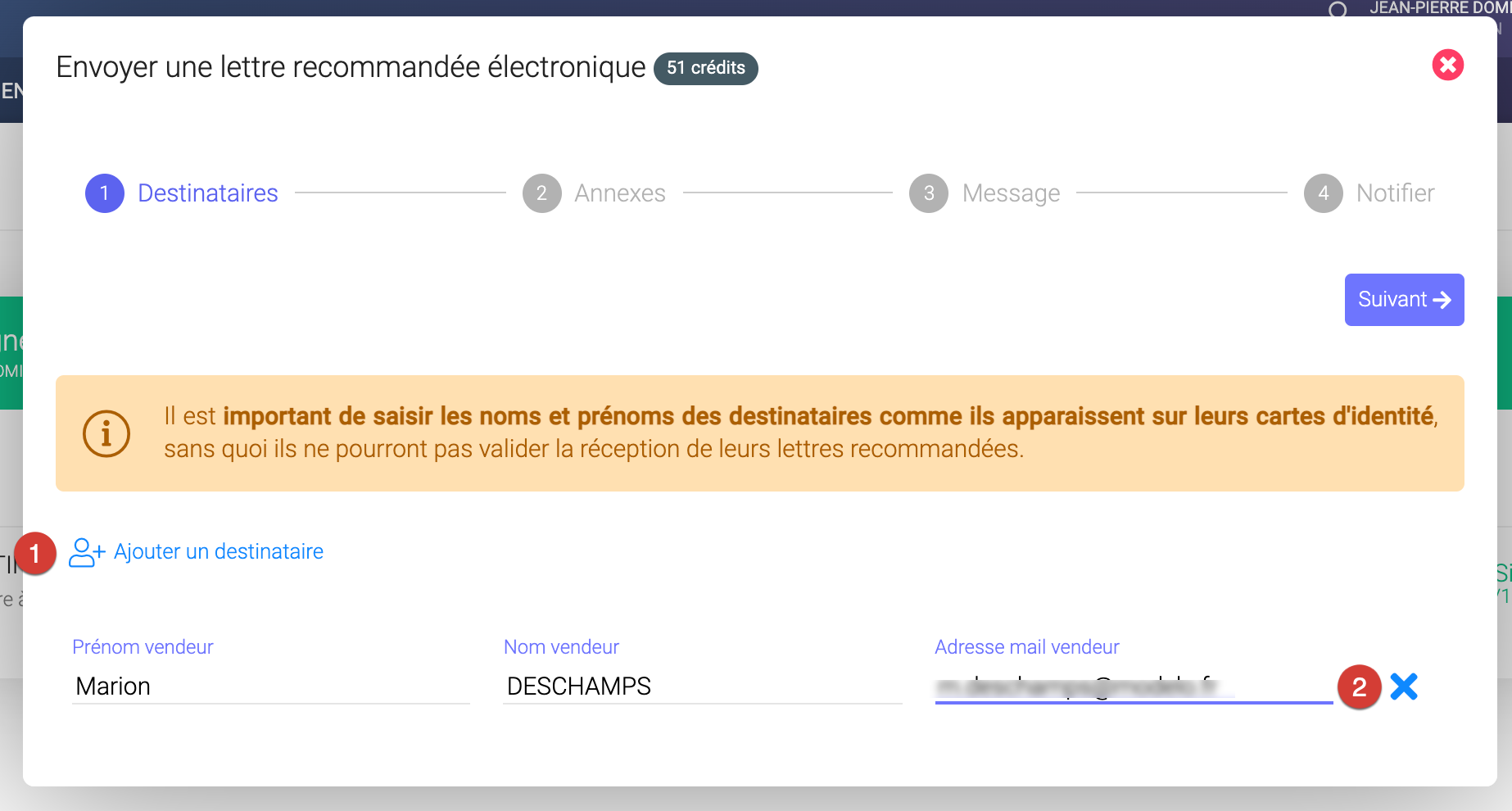1512x811 pixels.
Task: Click the Suivant button
Action: (1404, 300)
